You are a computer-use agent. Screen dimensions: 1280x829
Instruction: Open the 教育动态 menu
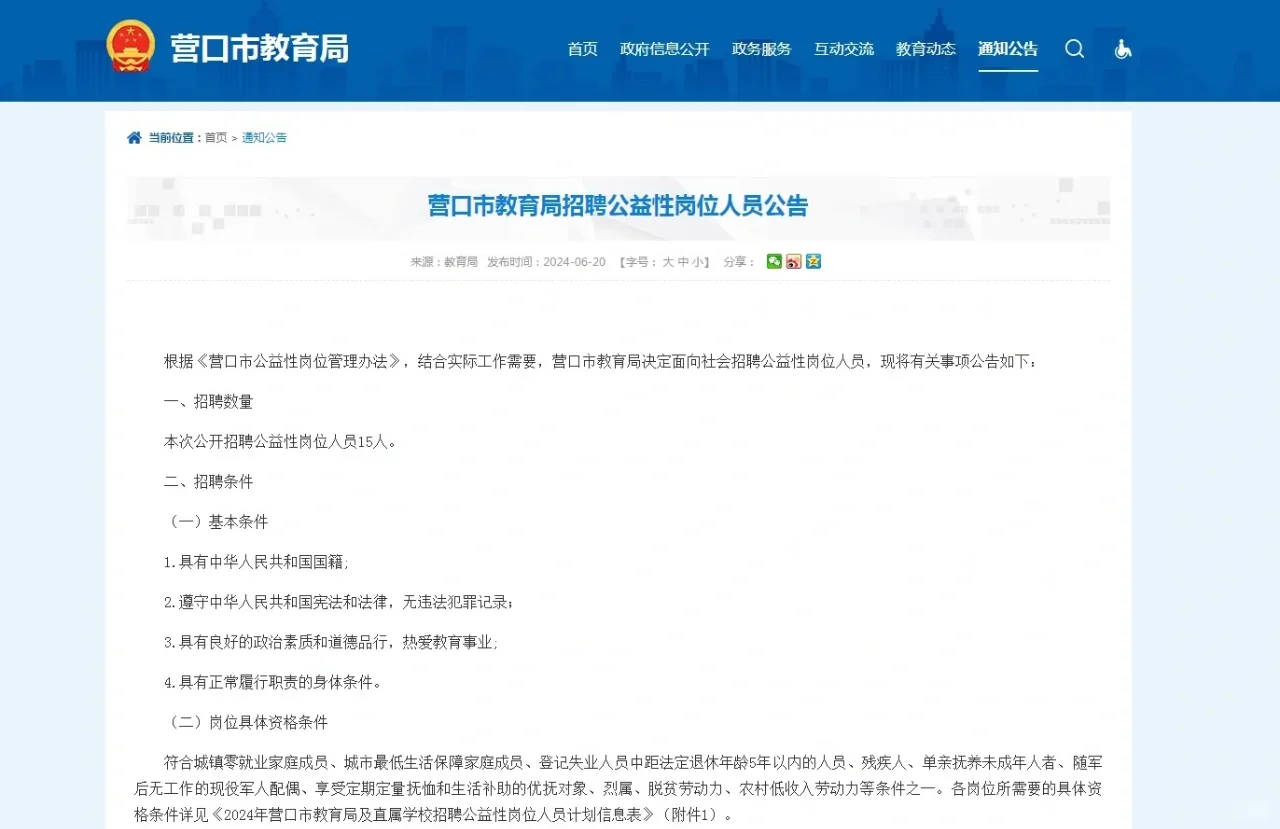926,49
